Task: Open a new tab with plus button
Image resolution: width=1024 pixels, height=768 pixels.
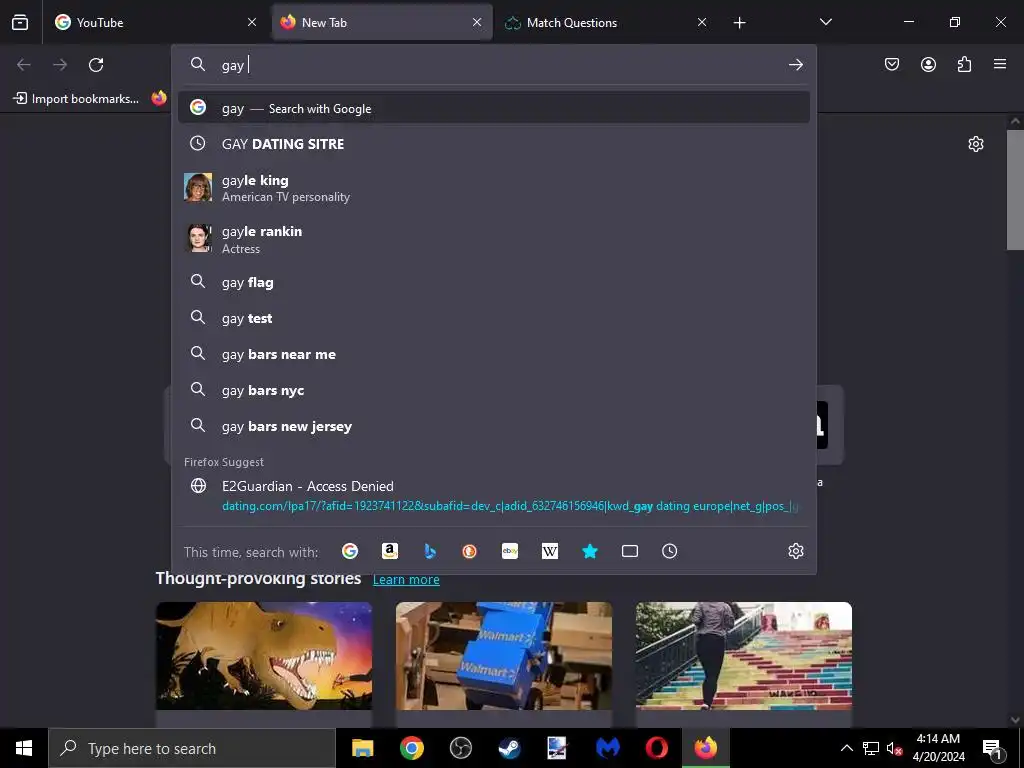Action: click(x=739, y=23)
